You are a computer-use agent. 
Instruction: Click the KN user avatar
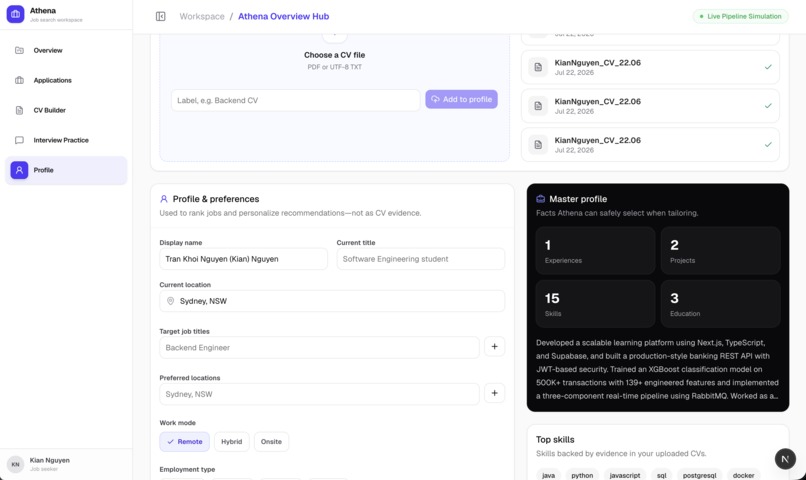pos(15,465)
